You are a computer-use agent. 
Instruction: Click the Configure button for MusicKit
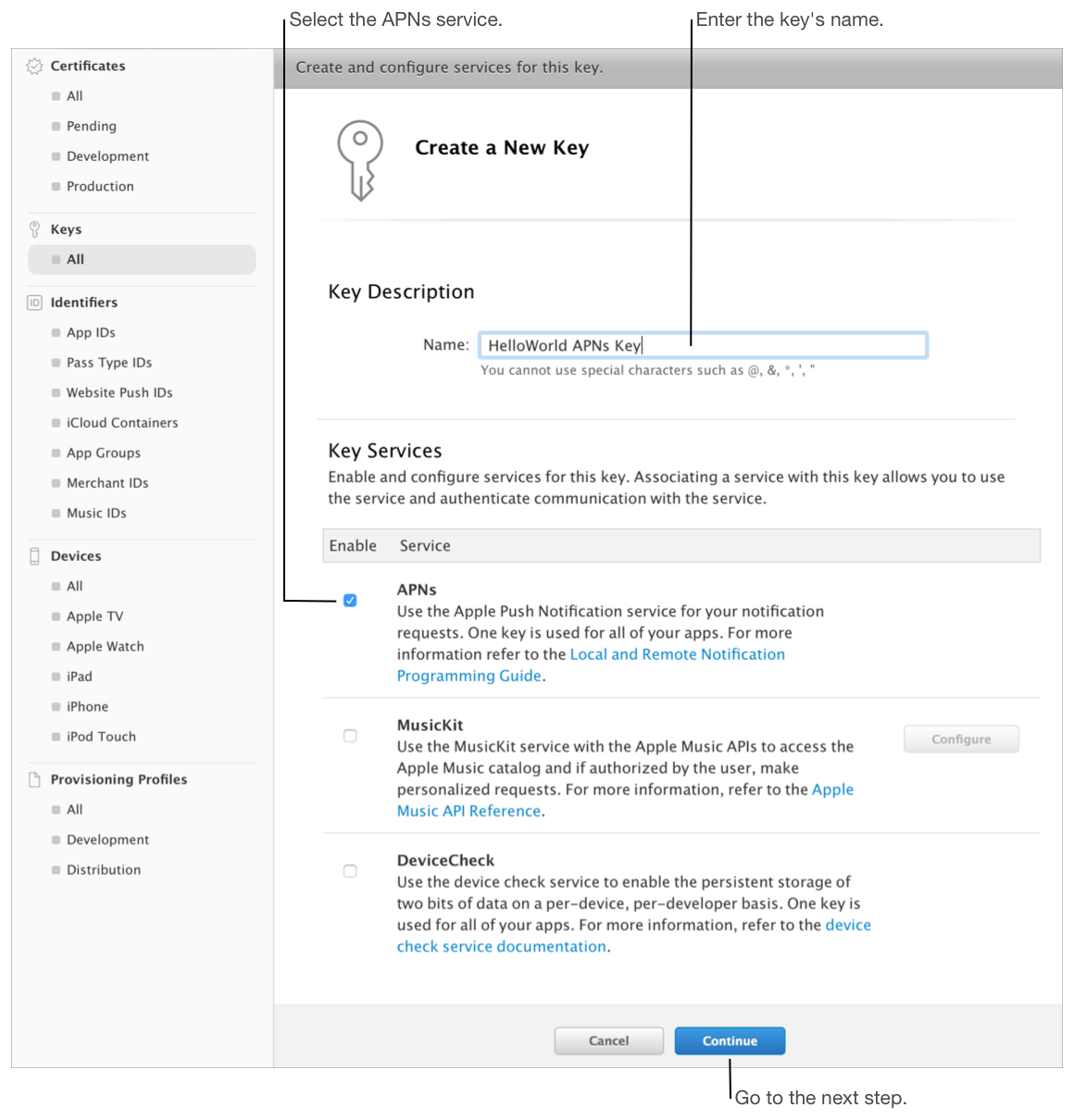coord(961,740)
